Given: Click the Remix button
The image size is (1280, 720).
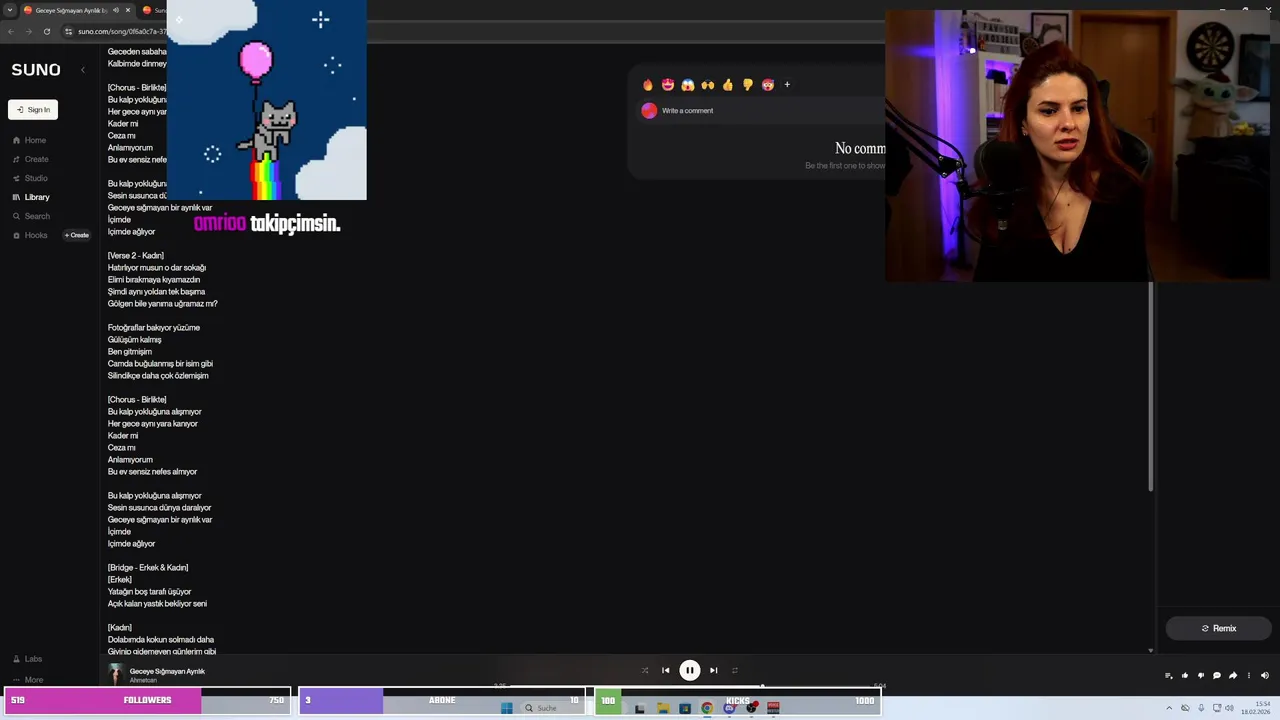Looking at the screenshot, I should pyautogui.click(x=1219, y=628).
